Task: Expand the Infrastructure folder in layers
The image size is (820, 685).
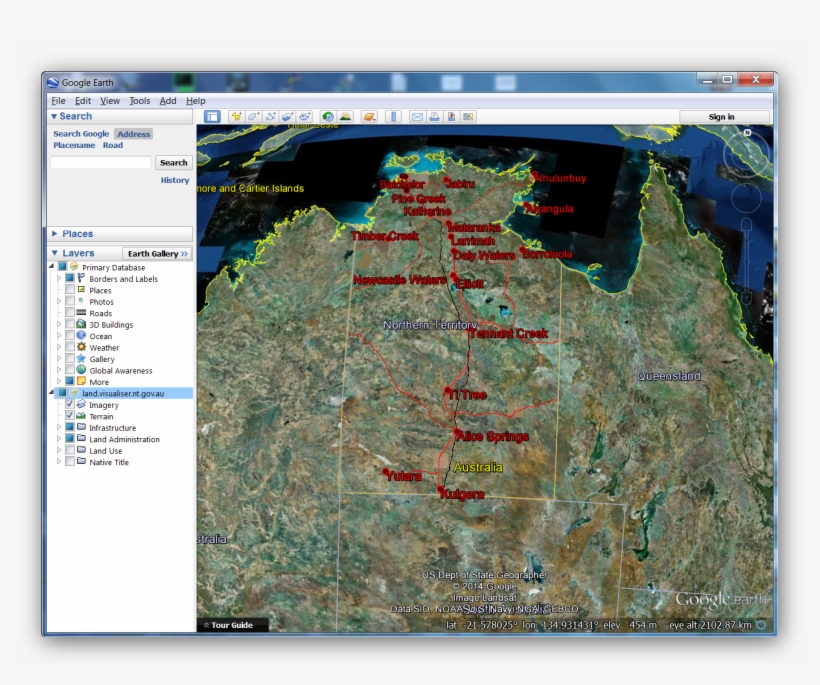Action: pos(58,428)
